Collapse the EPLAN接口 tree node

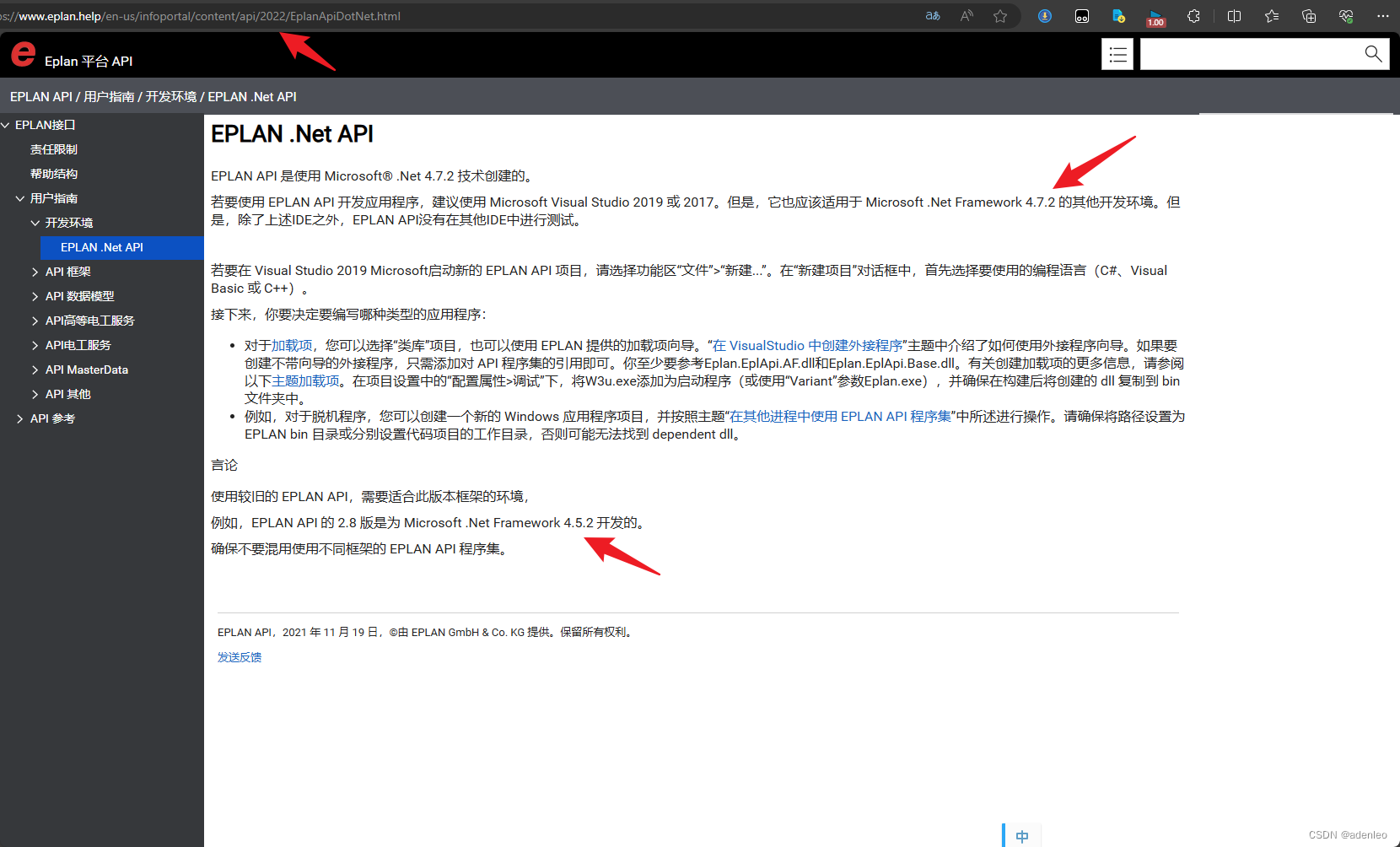tap(6, 125)
